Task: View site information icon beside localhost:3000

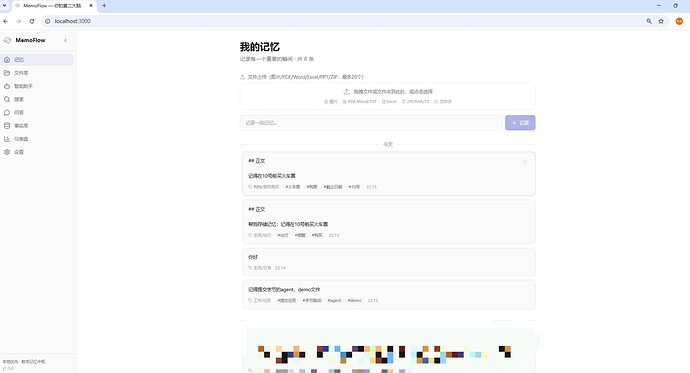Action: [x=48, y=21]
